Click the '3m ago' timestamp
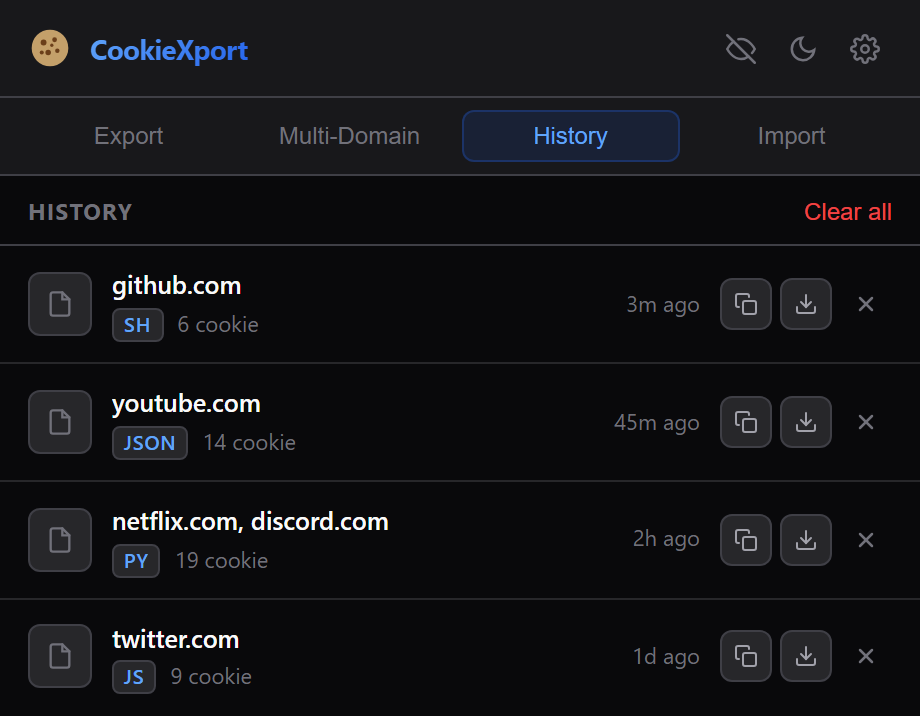This screenshot has width=920, height=716. 662,305
